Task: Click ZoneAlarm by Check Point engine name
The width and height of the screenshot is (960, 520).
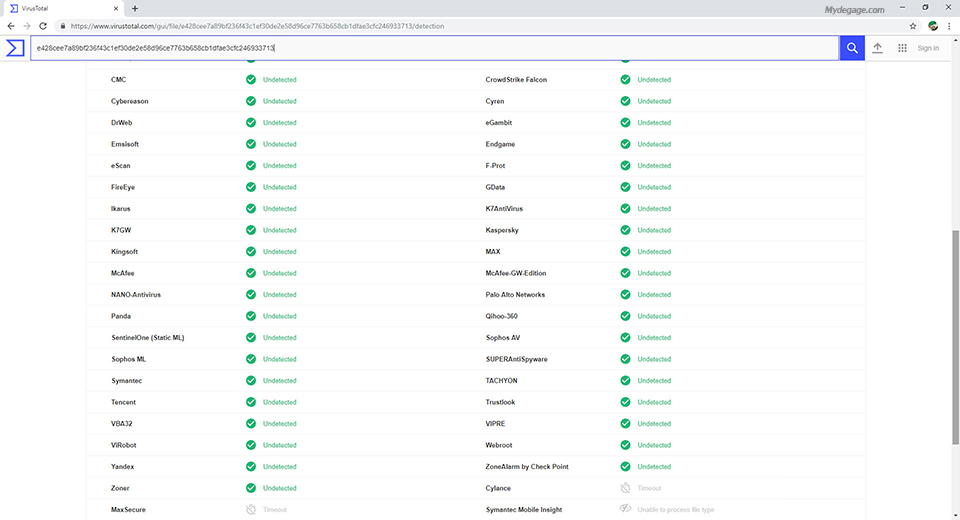Action: (527, 467)
